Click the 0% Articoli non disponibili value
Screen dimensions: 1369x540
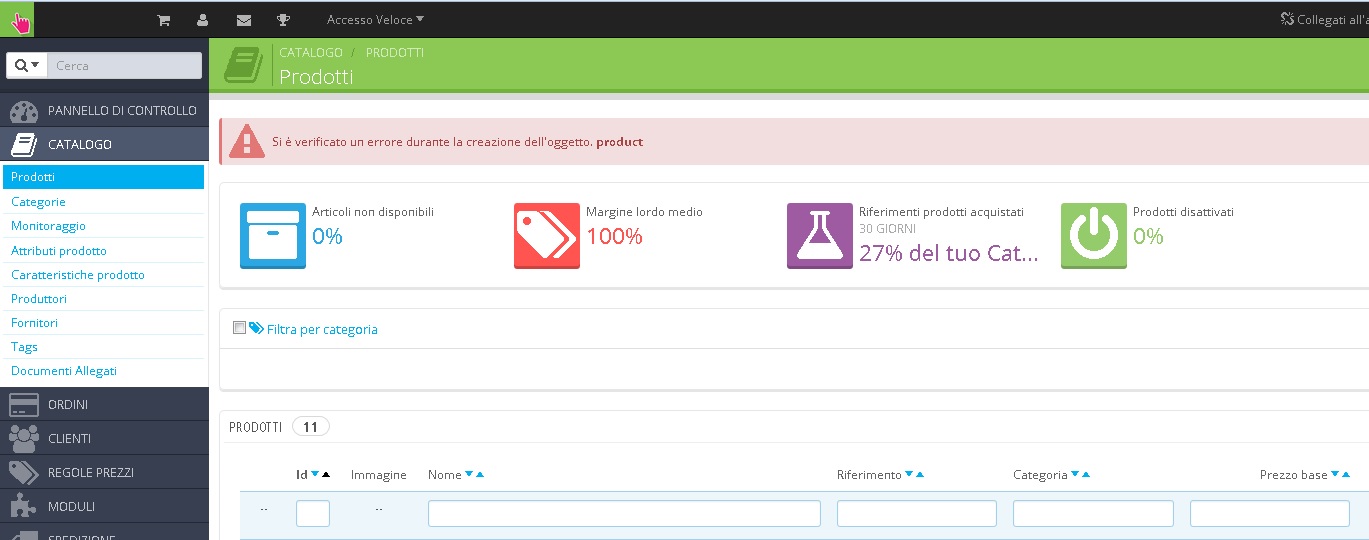pos(327,237)
